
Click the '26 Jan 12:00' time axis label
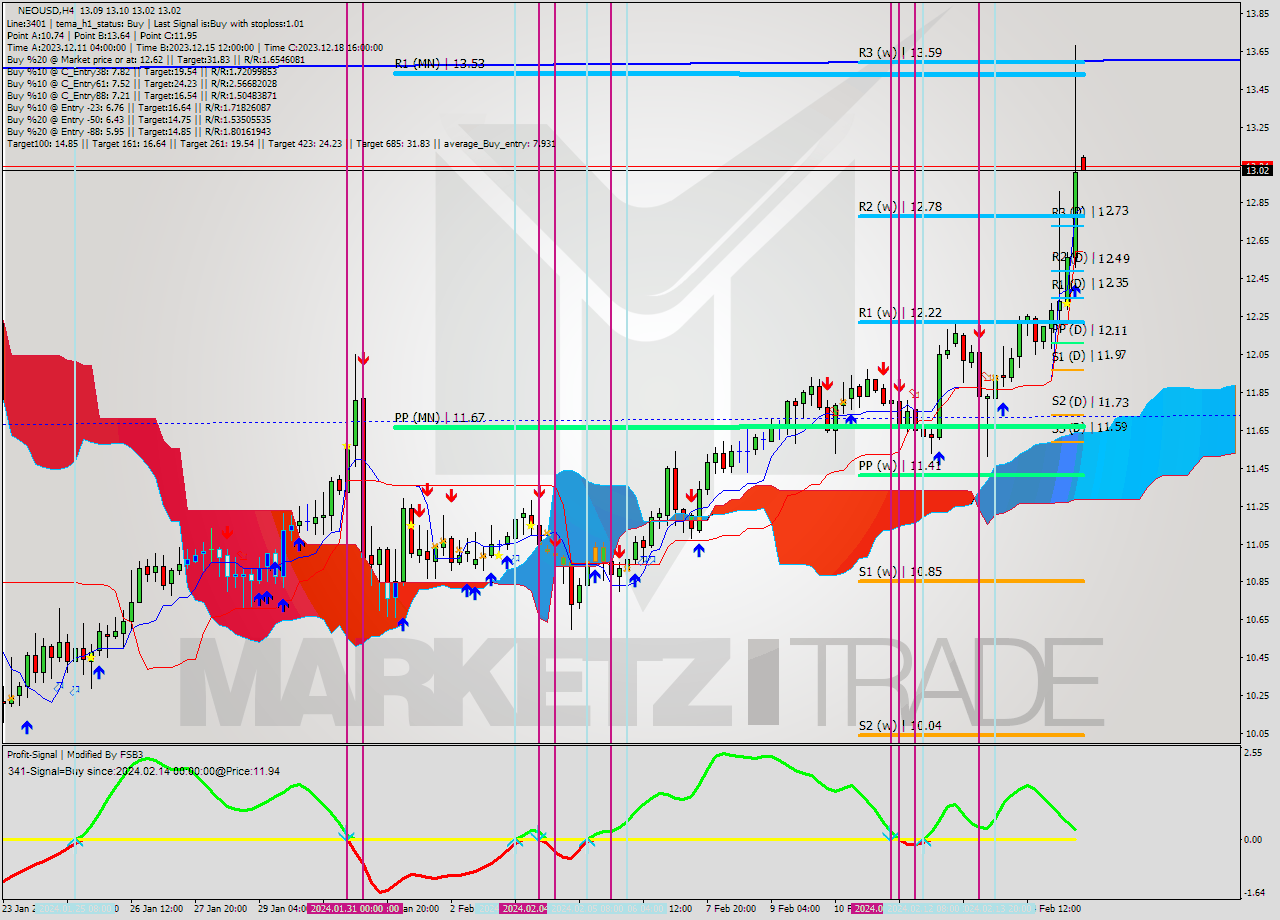point(154,909)
